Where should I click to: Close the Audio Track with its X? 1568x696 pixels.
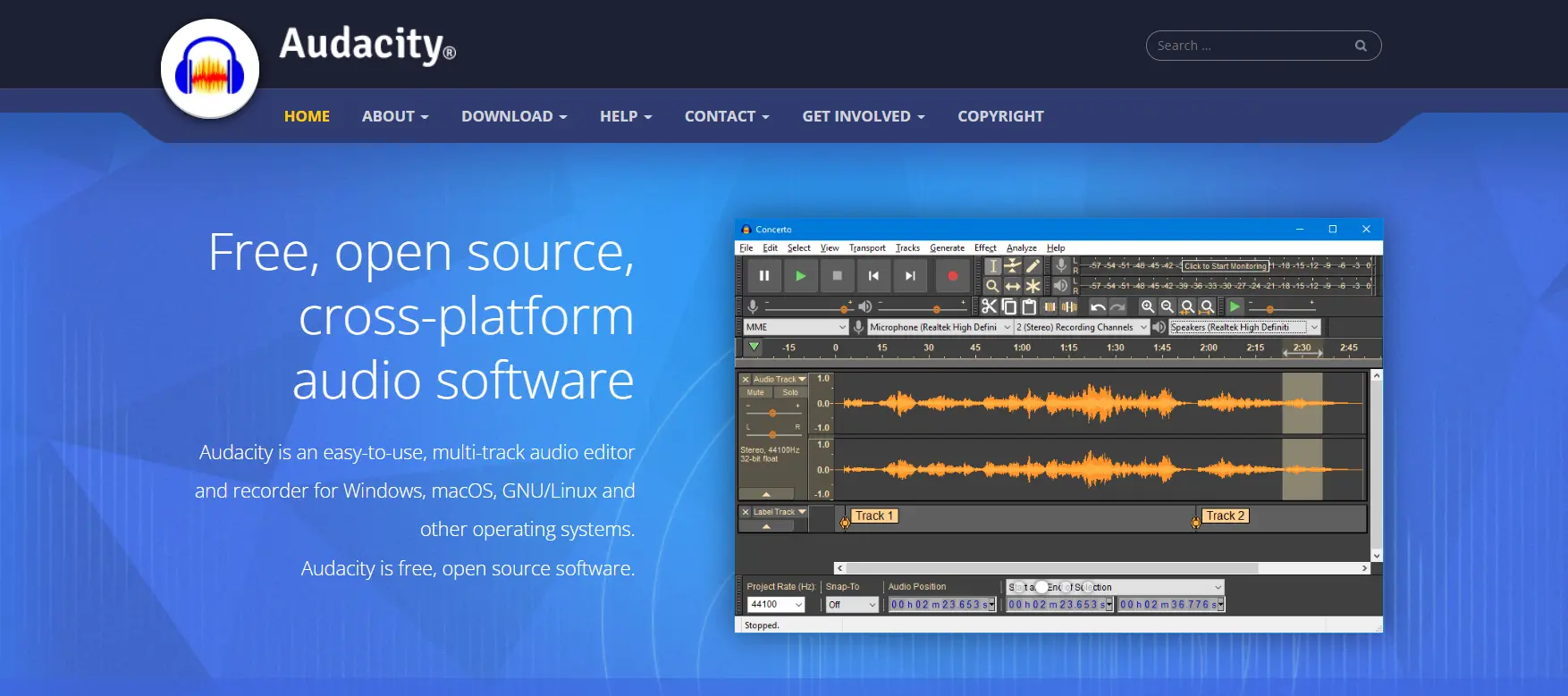746,379
